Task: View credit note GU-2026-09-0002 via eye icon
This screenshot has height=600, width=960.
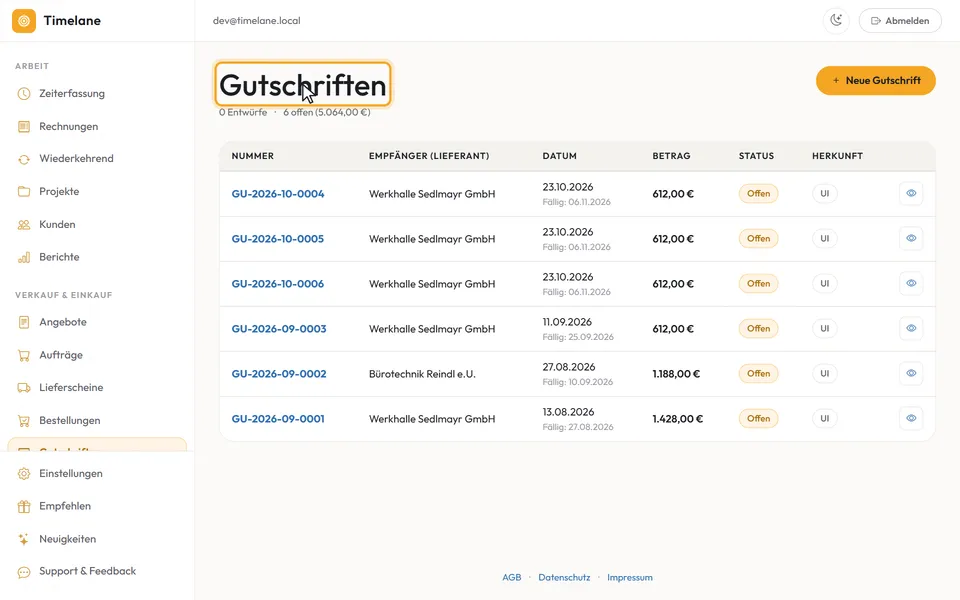Action: tap(911, 373)
